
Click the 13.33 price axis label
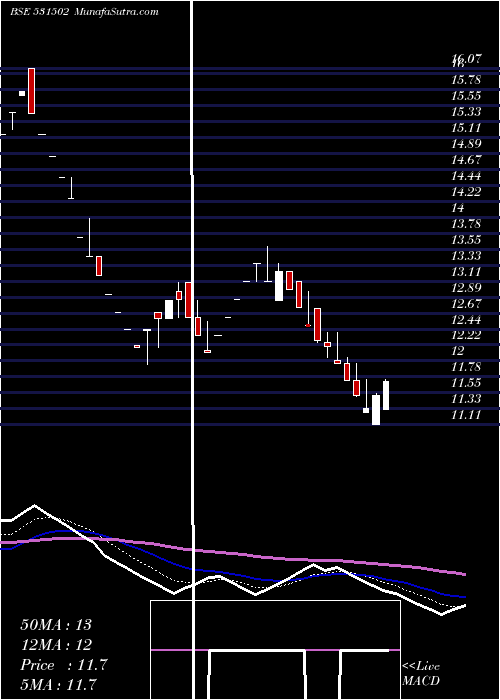[x=466, y=256]
